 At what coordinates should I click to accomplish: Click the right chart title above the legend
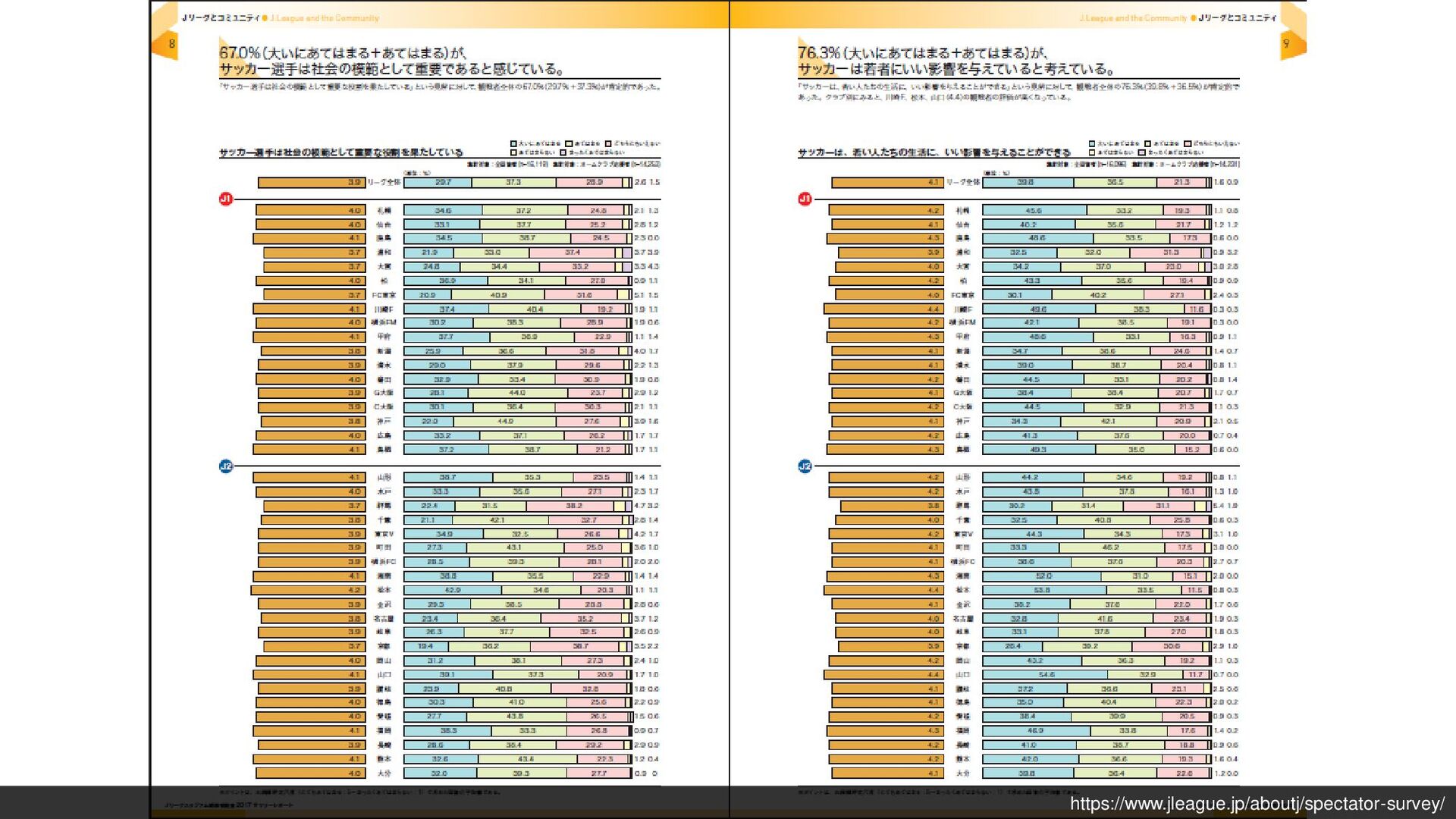(x=934, y=152)
